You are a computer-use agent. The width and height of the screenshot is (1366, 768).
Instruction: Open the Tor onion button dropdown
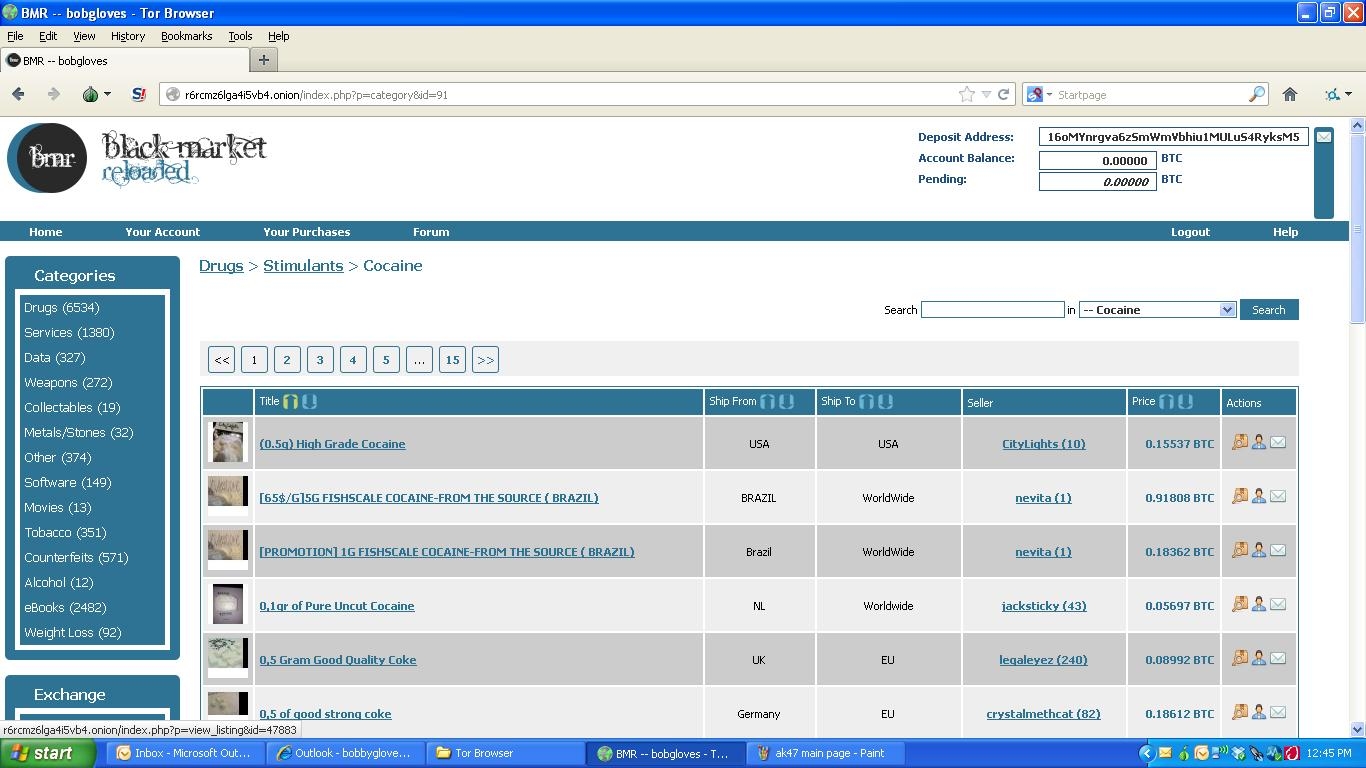pos(97,94)
